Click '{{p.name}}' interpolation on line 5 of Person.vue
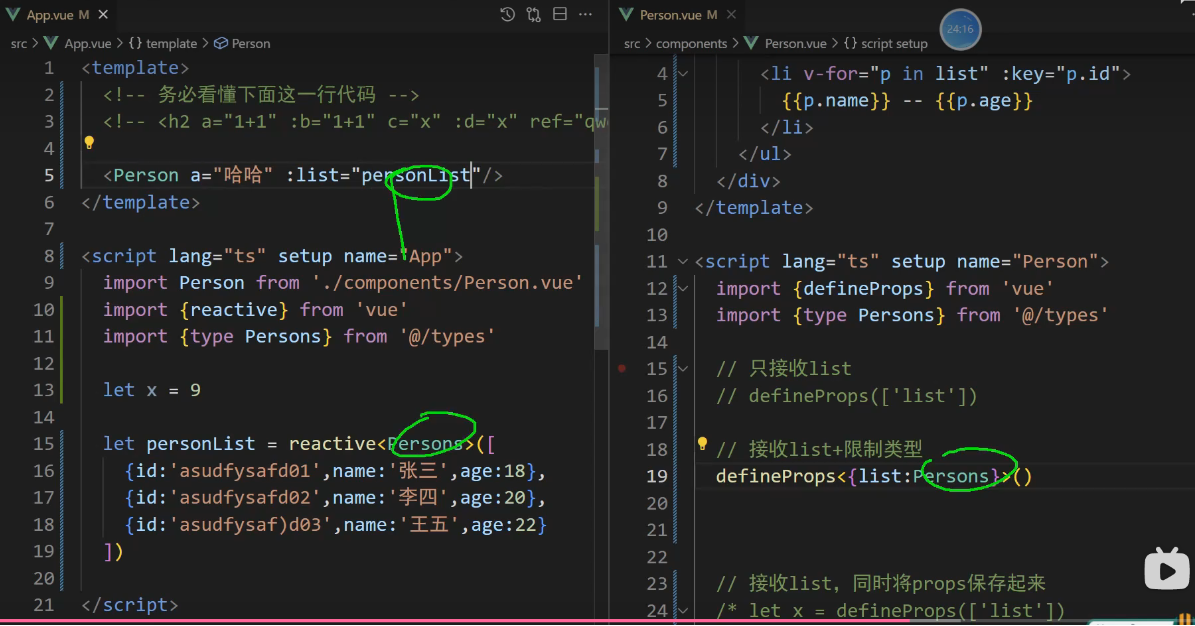The image size is (1195, 626). point(836,101)
